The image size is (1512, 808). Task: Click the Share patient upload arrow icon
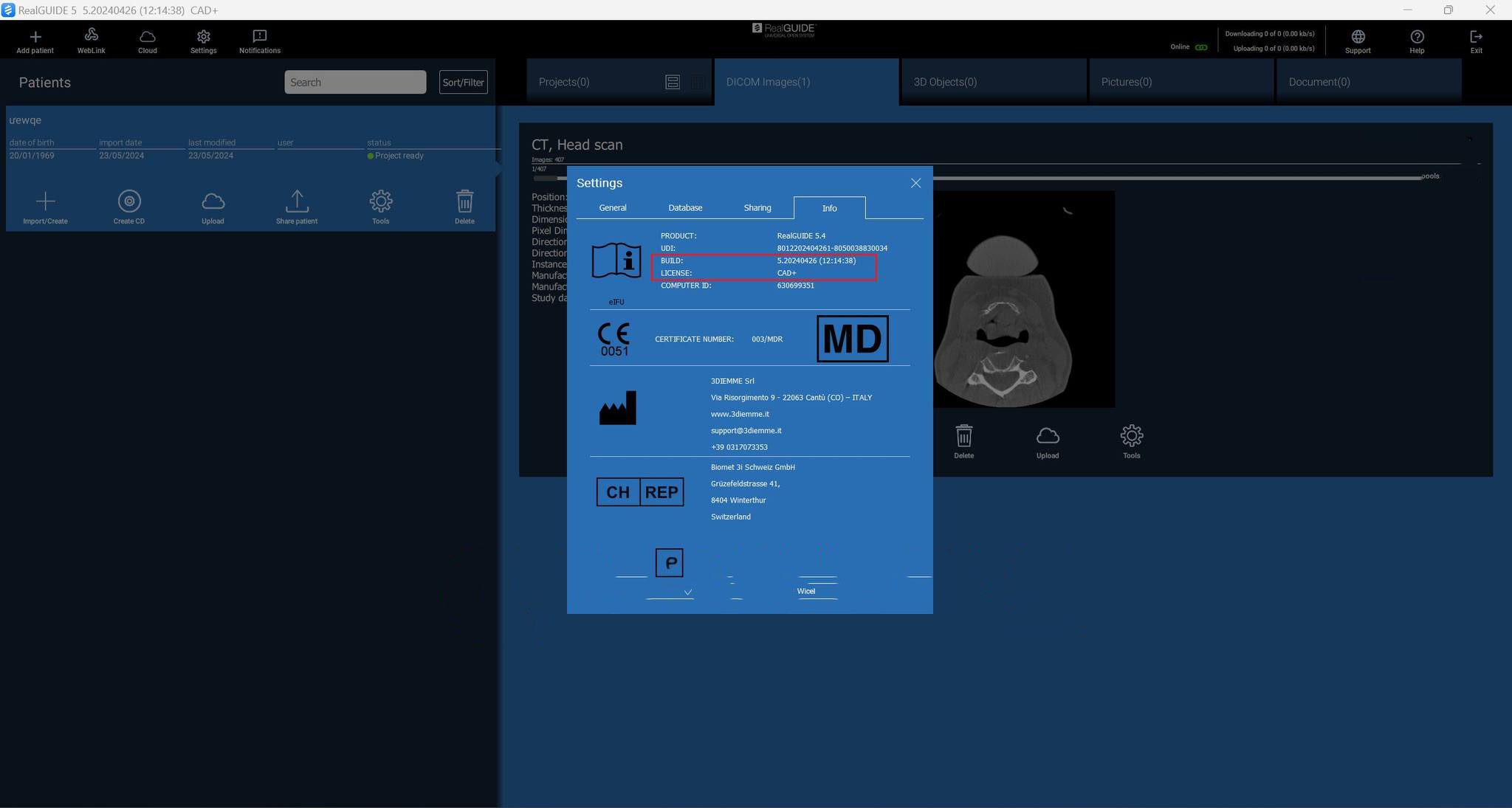click(297, 201)
